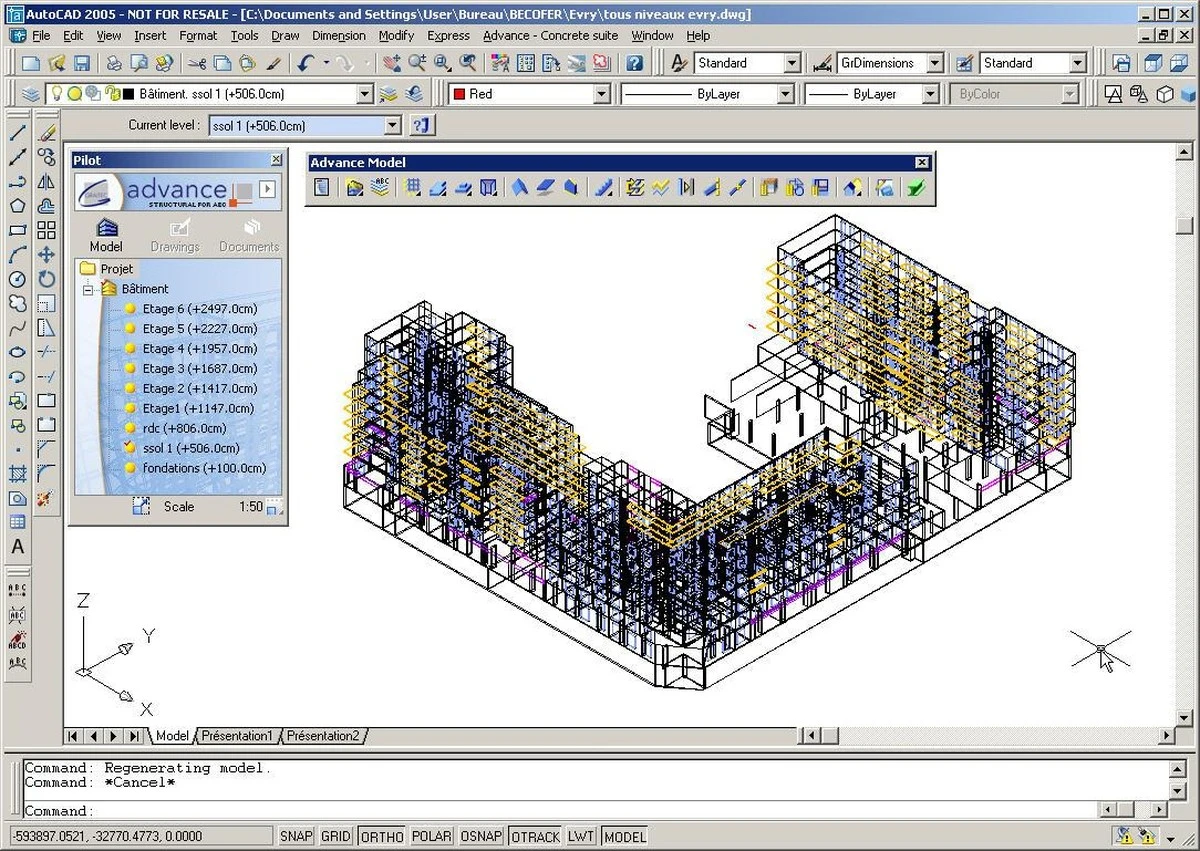Viewport: 1200px width, 851px height.
Task: Click the Multiline Text tool
Action: click(17, 547)
